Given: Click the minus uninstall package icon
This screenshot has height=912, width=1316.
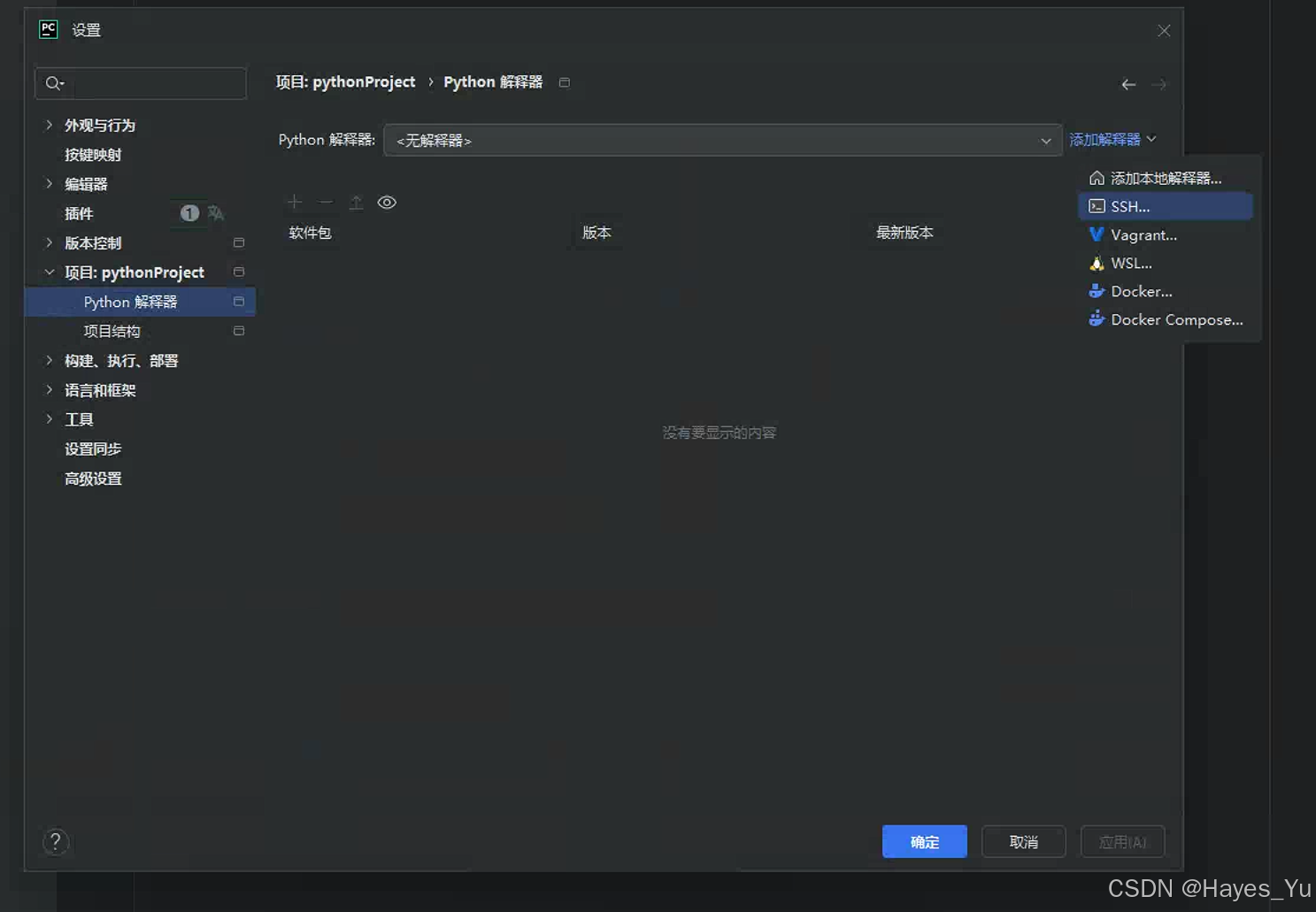Looking at the screenshot, I should click(x=326, y=203).
